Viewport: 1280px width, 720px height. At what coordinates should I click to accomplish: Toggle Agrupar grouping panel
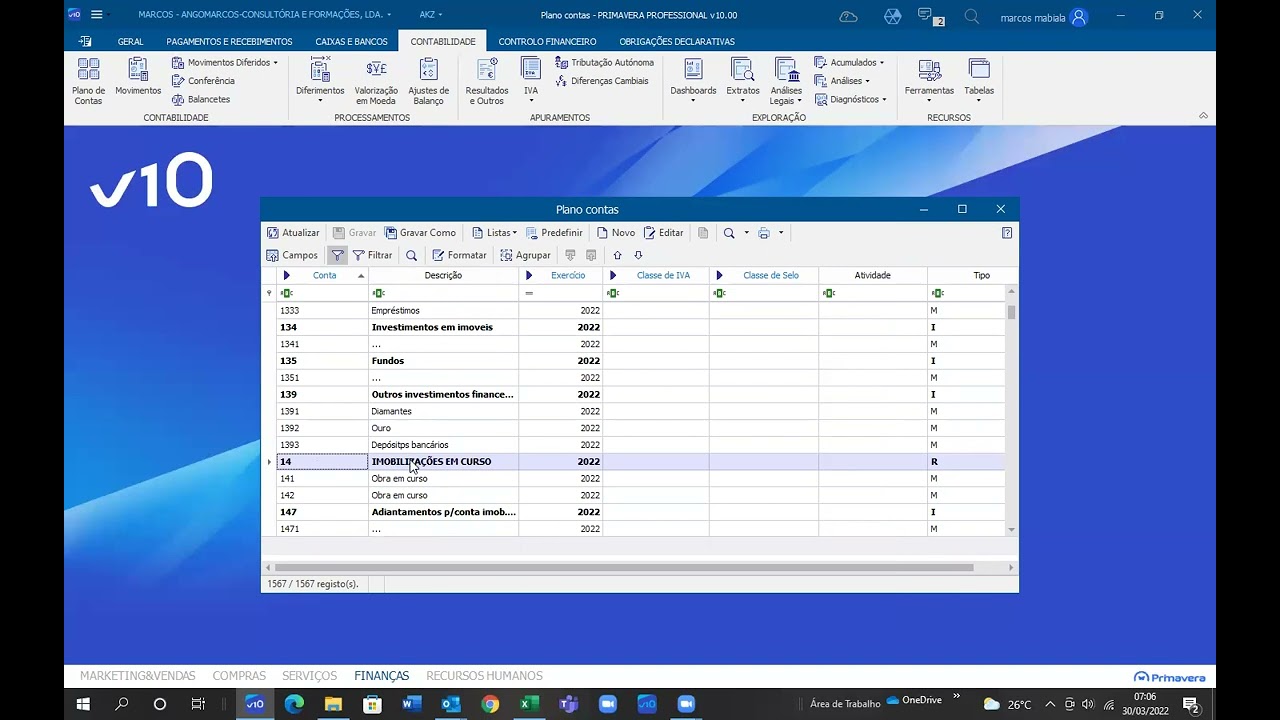click(x=525, y=255)
